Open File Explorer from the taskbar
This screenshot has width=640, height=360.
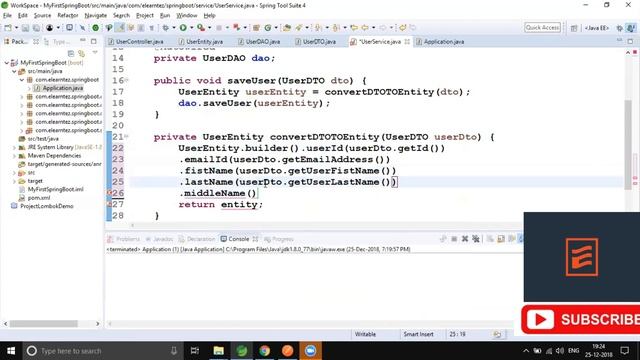(218, 351)
